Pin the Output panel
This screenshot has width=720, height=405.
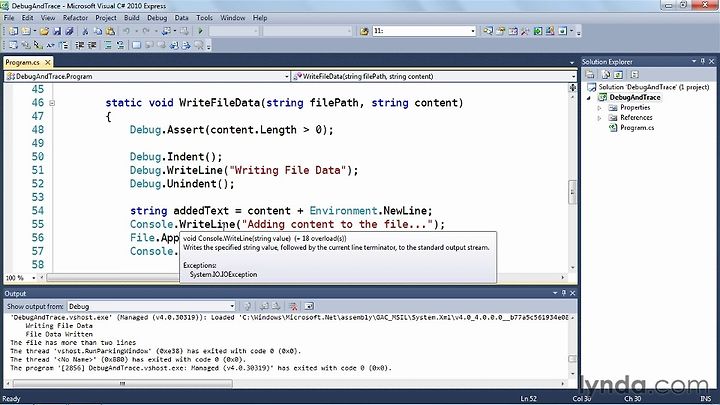[x=564, y=293]
